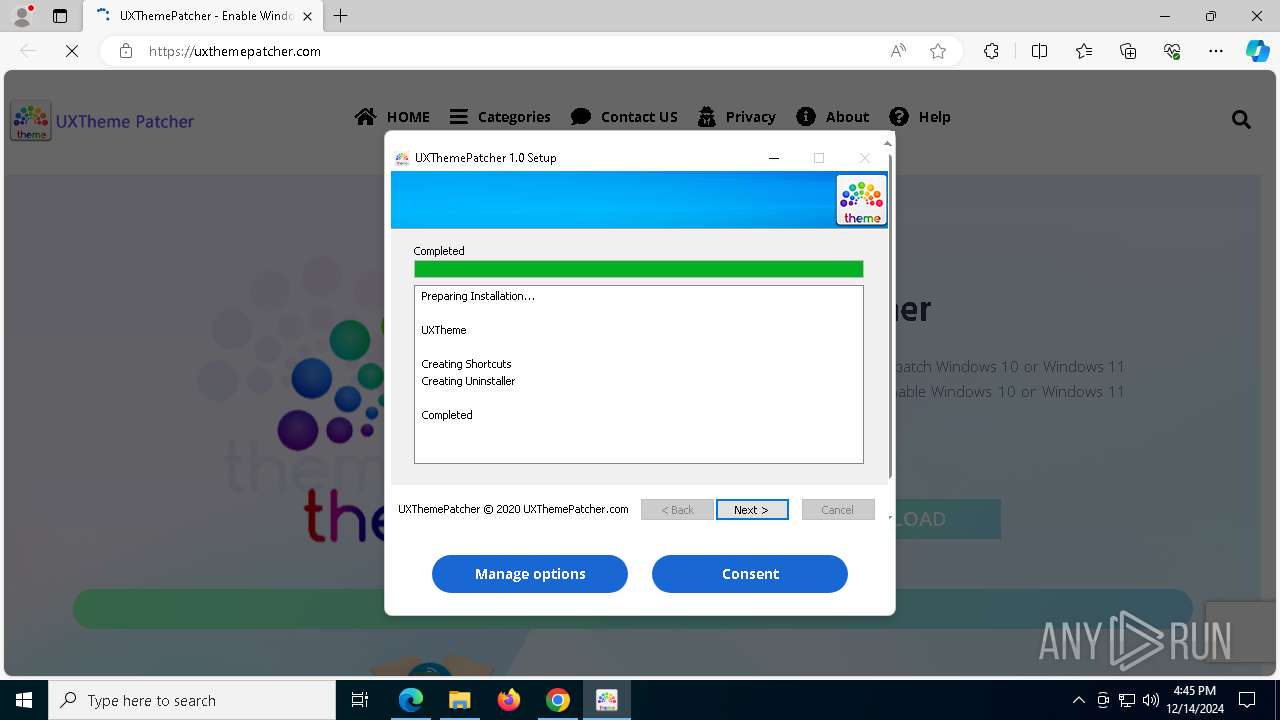Click 'Preparing Installation...' log line
This screenshot has height=720, width=1280.
(x=478, y=296)
